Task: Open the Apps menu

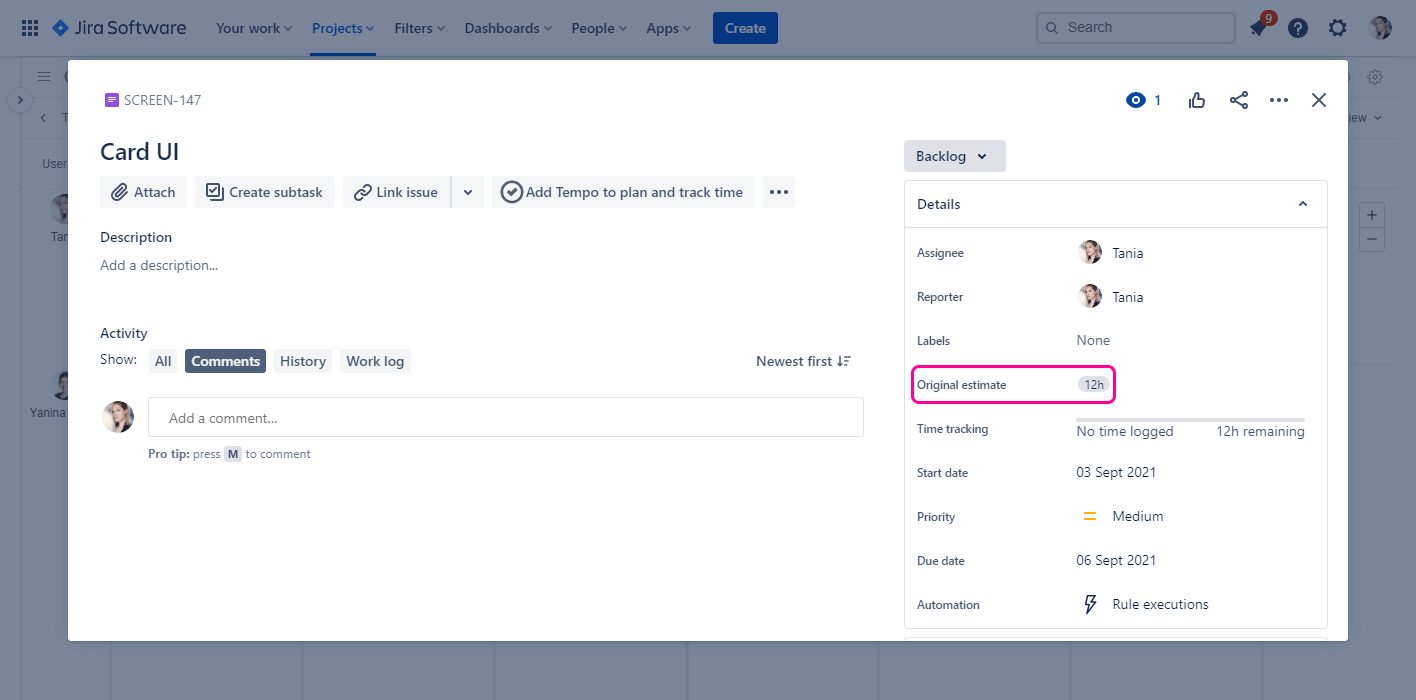Action: click(669, 28)
